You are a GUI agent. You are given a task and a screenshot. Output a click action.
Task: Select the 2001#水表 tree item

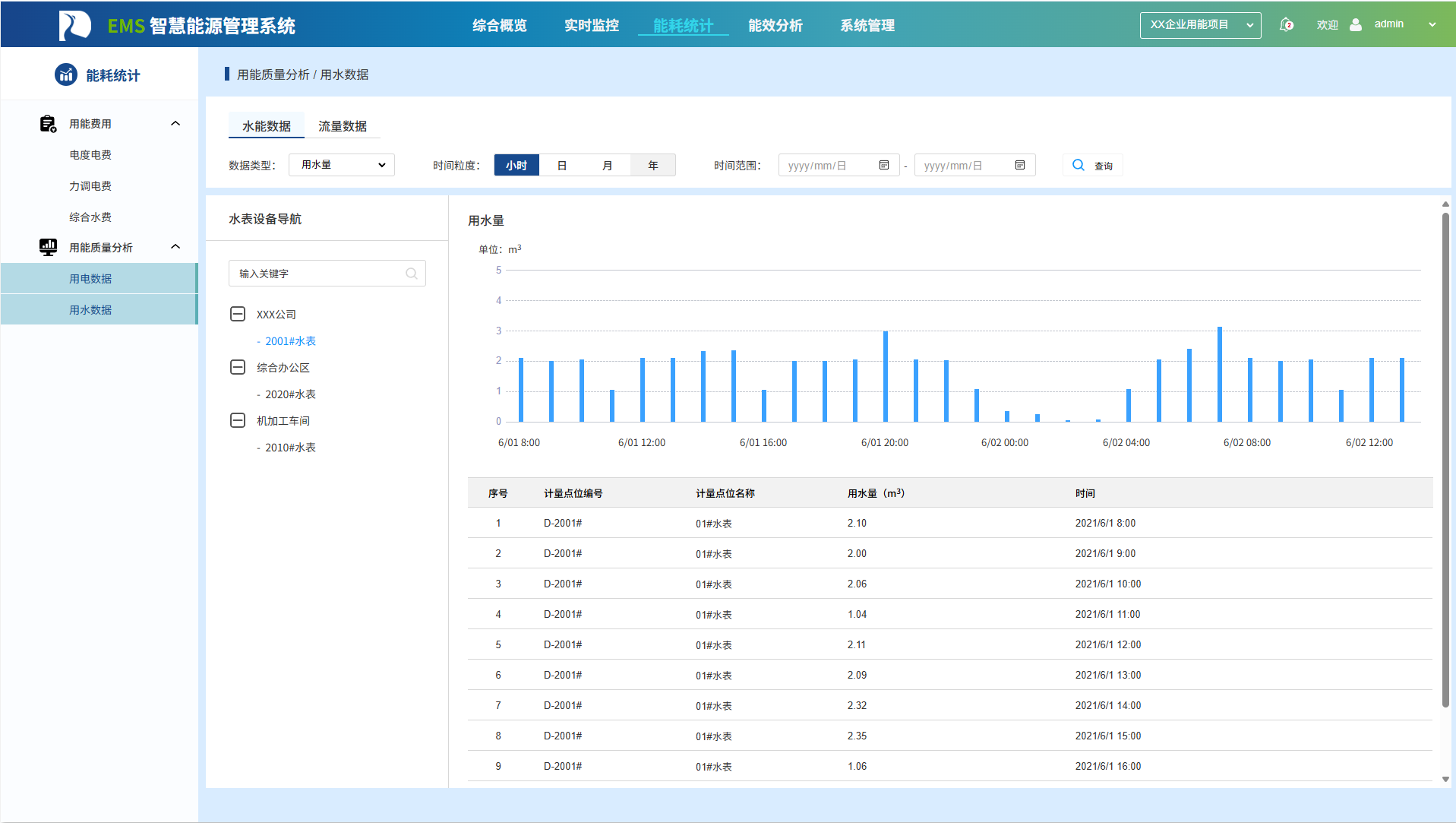(290, 341)
